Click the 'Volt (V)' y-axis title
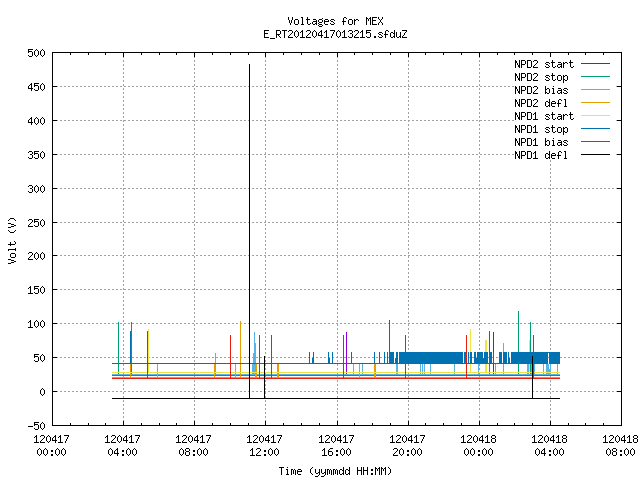The image size is (640, 480). pyautogui.click(x=12, y=240)
